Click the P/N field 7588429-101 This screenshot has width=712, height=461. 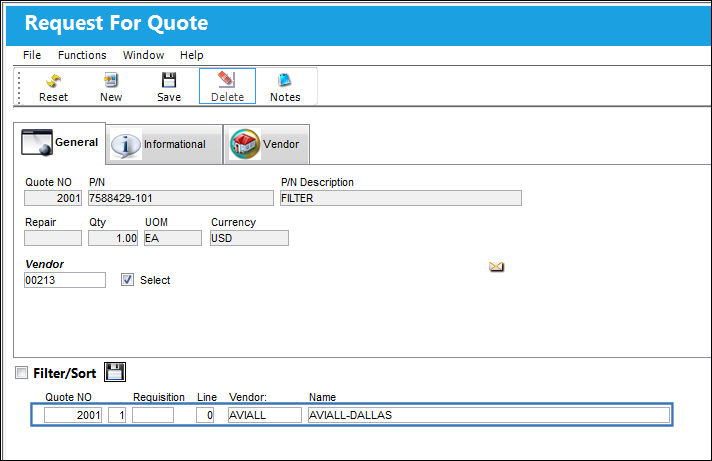tap(181, 198)
